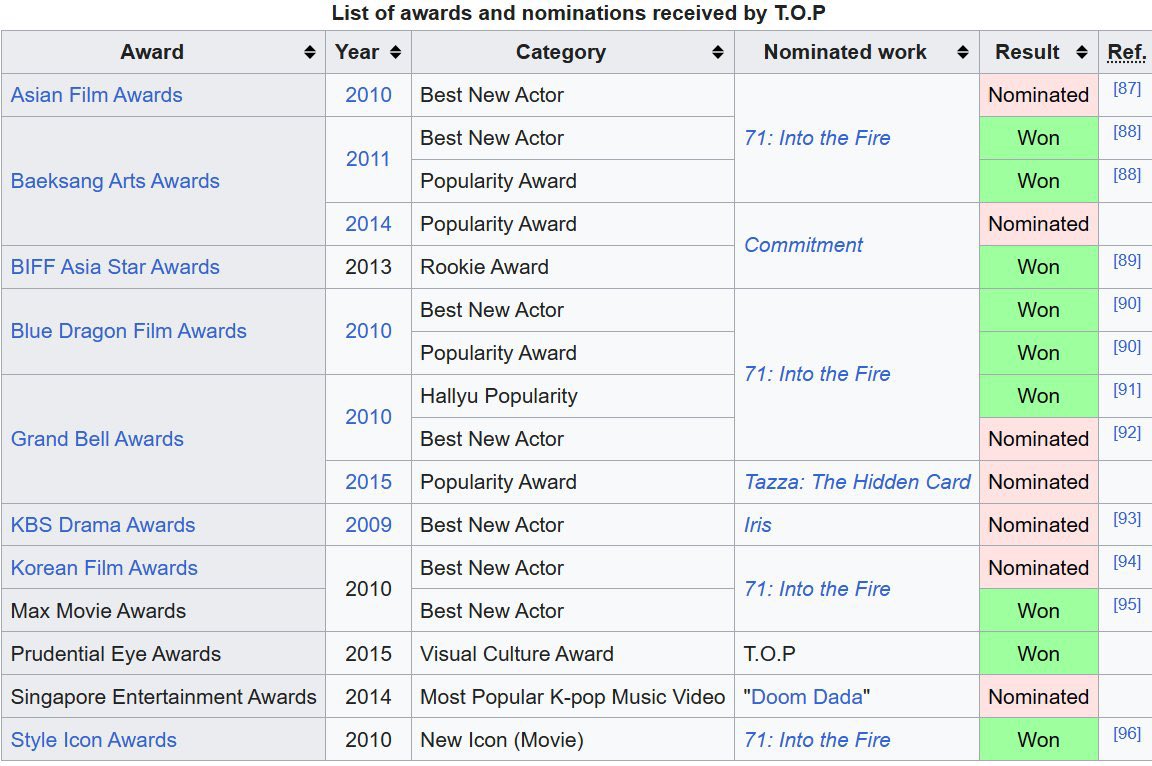1152x766 pixels.
Task: Open the Style Icon Awards link
Action: tap(93, 740)
